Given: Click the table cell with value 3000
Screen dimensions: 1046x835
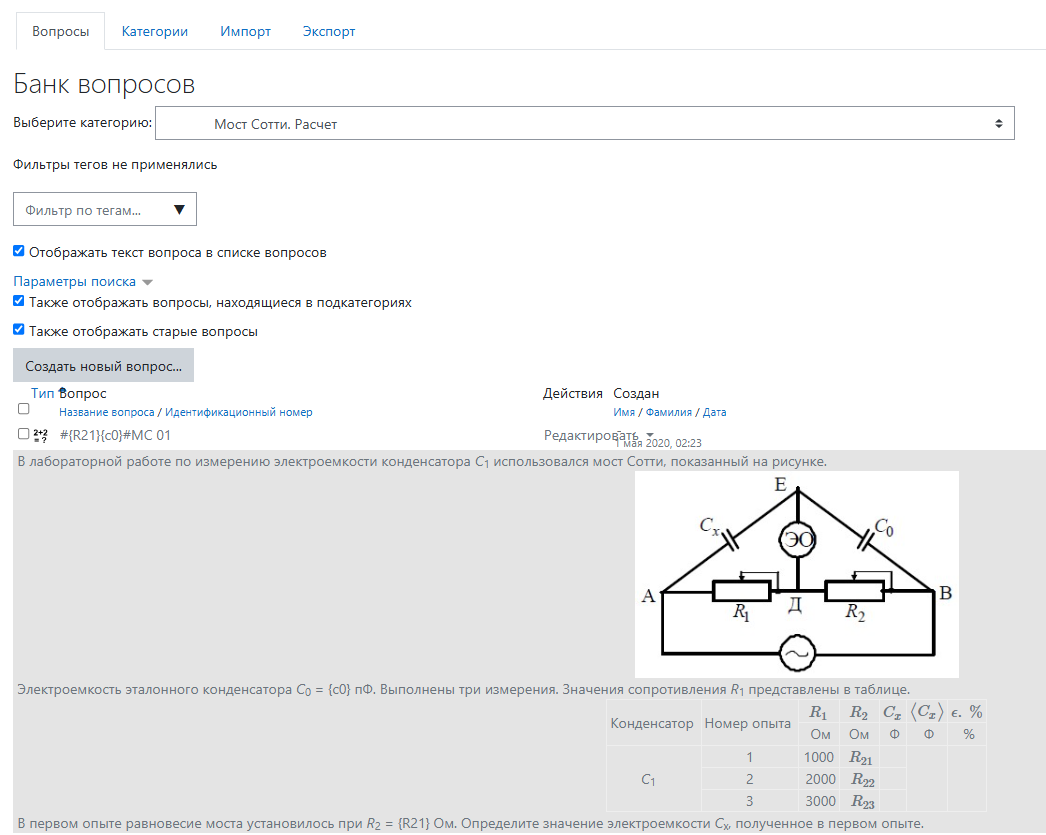Looking at the screenshot, I should click(x=820, y=801).
